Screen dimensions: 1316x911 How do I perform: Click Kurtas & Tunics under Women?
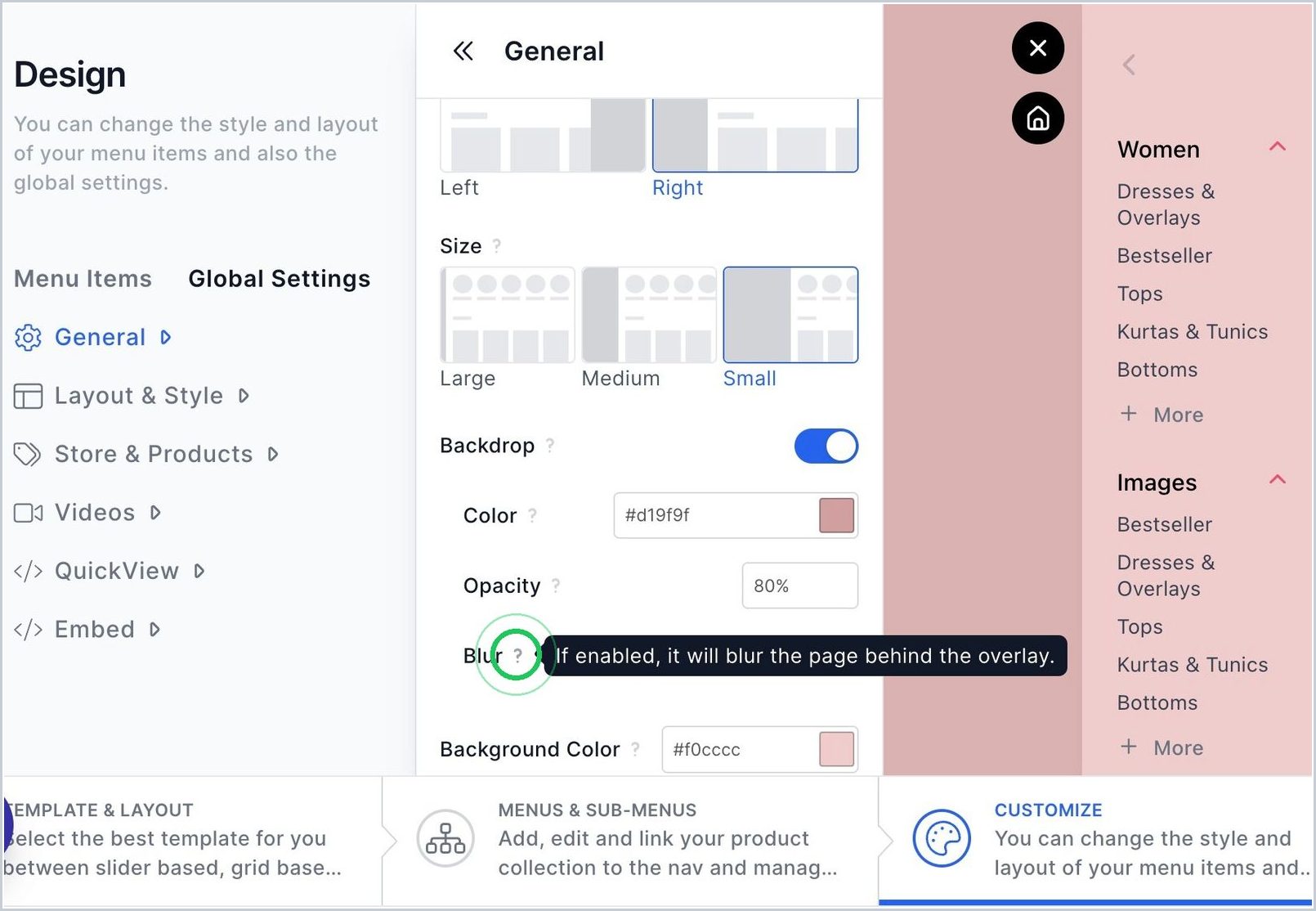click(x=1193, y=331)
